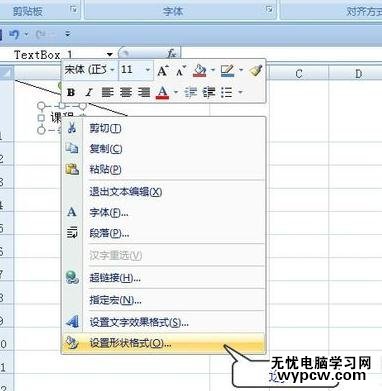Apply shape fill paint bucket
Image resolution: width=382 pixels, height=391 pixels.
200,71
